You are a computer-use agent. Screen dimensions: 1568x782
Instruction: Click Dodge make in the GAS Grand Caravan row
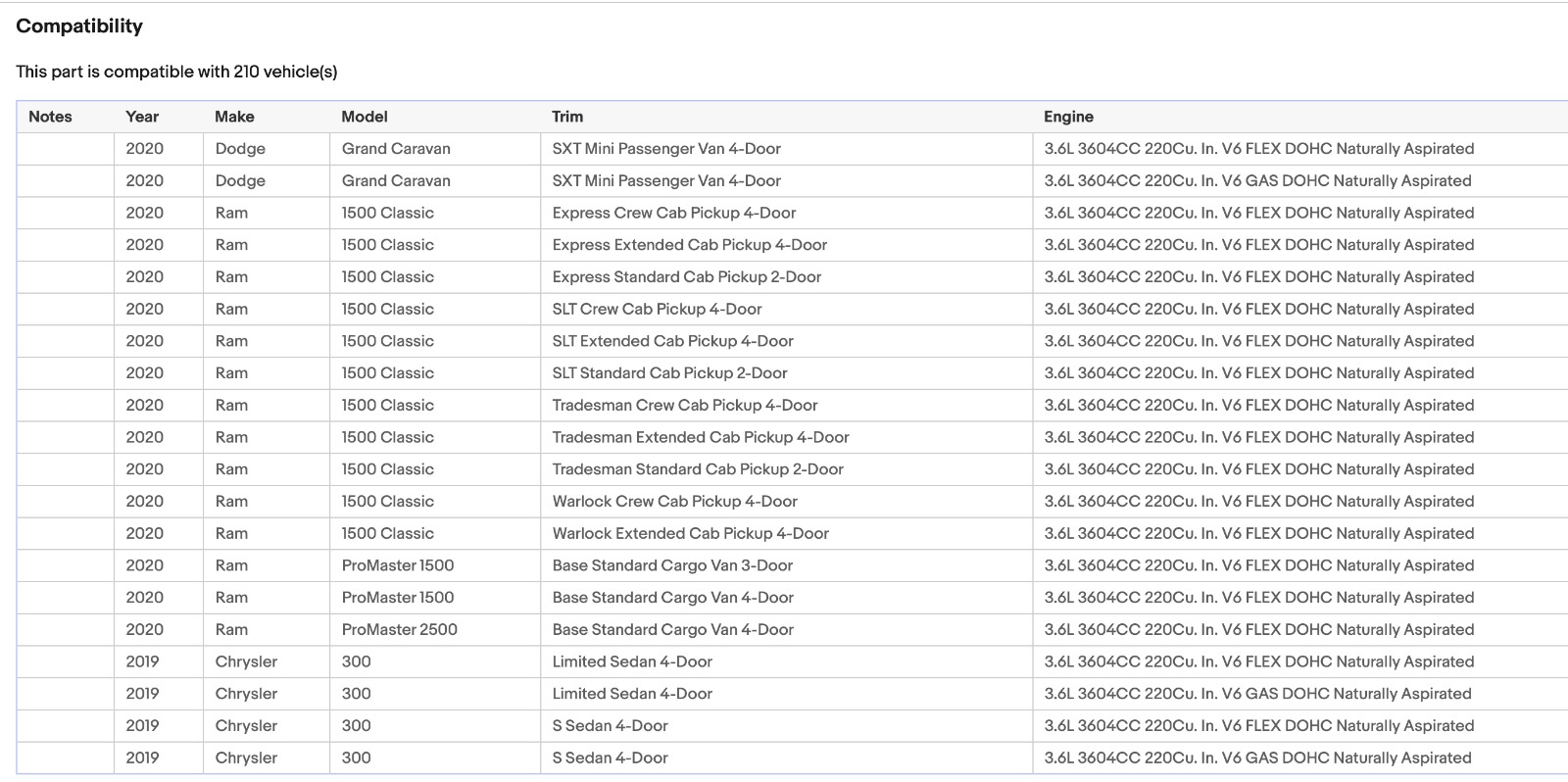pos(240,181)
